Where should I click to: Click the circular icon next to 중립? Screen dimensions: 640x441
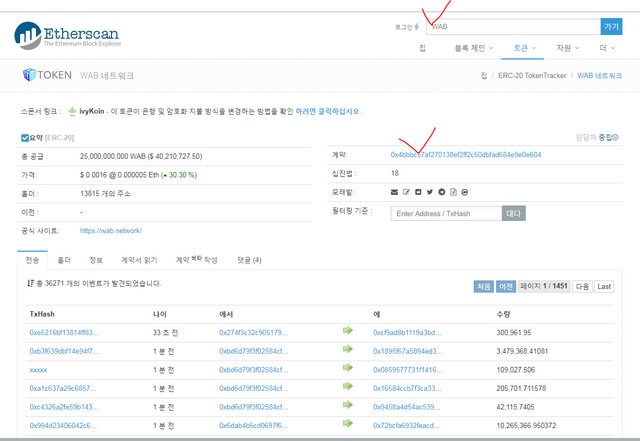point(616,137)
